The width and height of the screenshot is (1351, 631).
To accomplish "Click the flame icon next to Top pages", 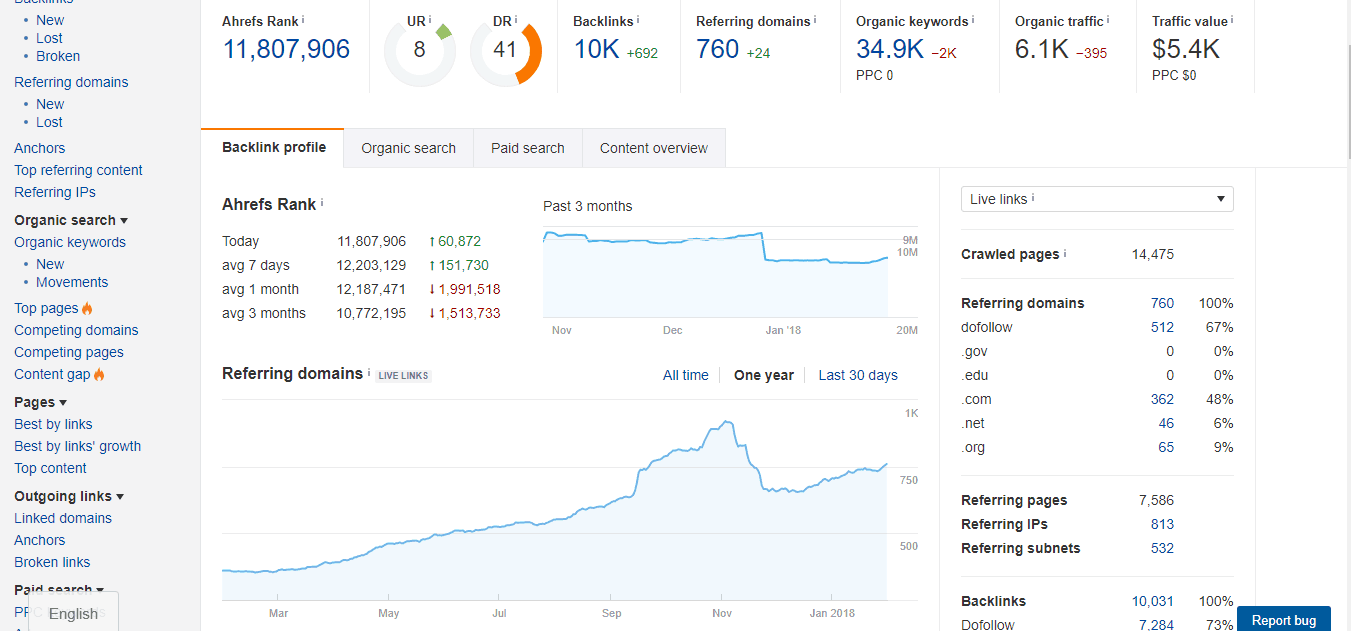I will click(x=87, y=308).
